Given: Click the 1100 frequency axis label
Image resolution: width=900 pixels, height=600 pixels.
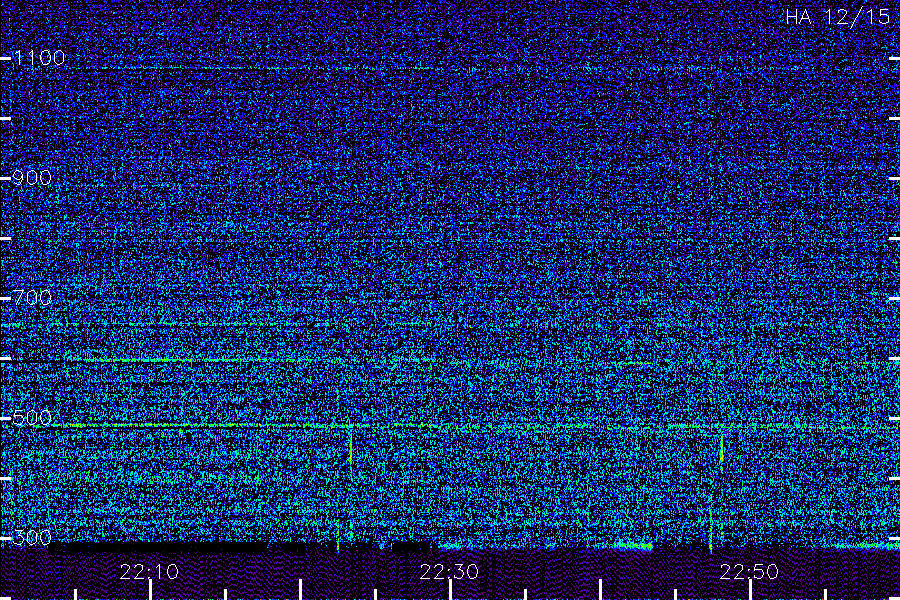Looking at the screenshot, I should click(39, 58).
